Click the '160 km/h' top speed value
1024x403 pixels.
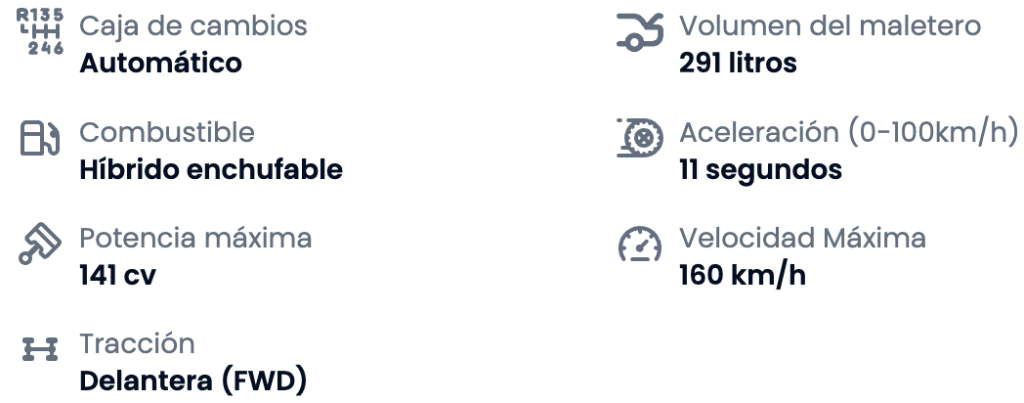741,276
